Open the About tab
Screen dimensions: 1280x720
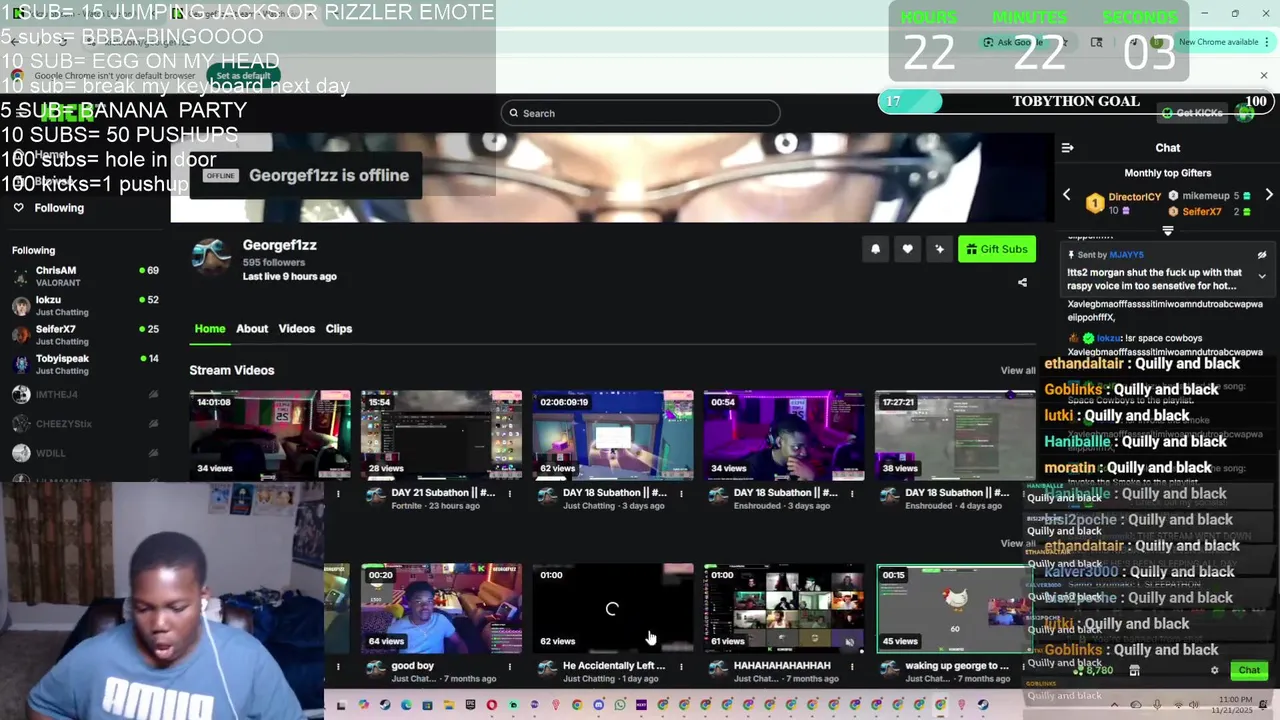(252, 328)
